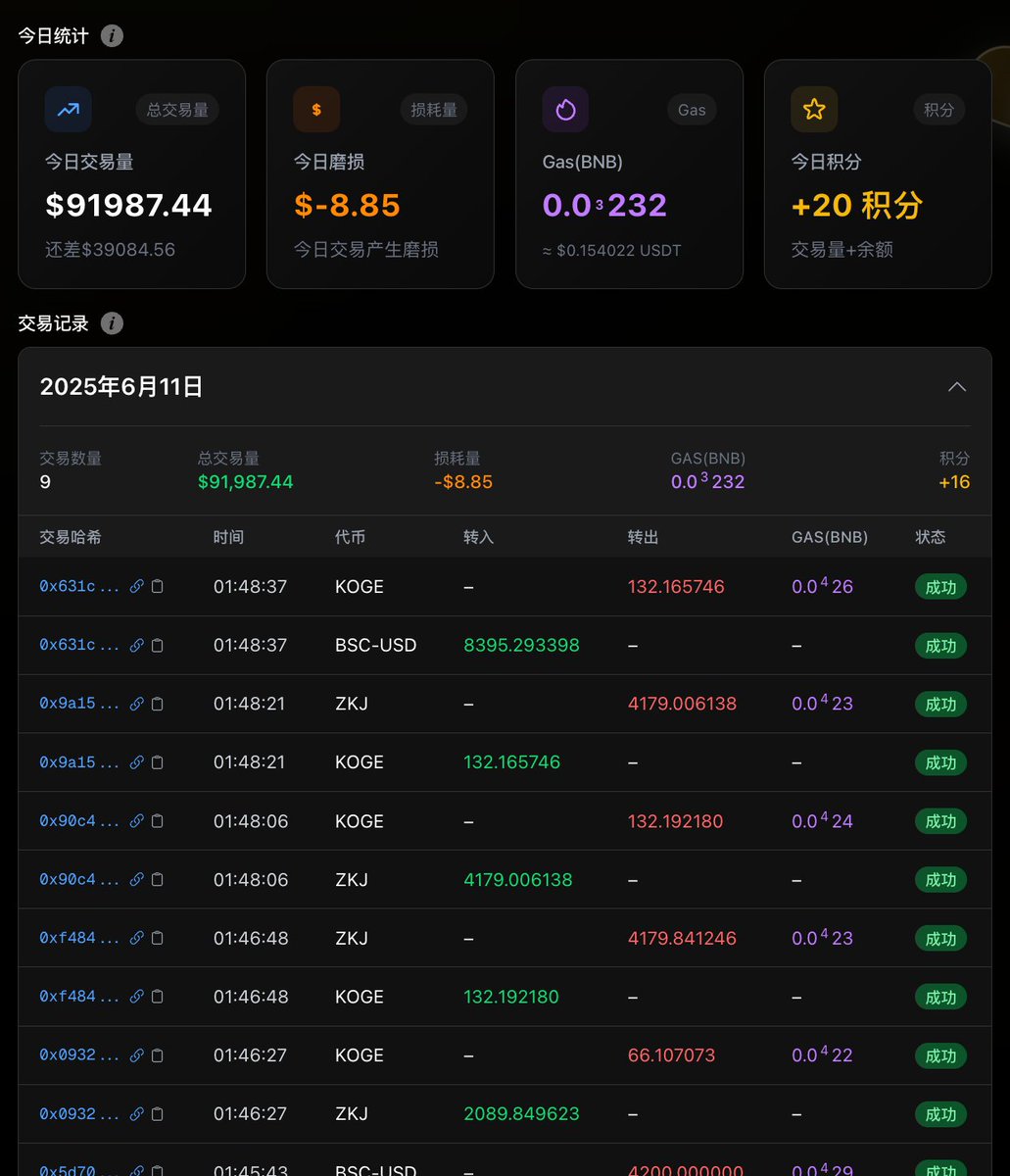Click the purple flame icon in Gas card
Viewport: 1010px width, 1176px height.
tap(565, 110)
